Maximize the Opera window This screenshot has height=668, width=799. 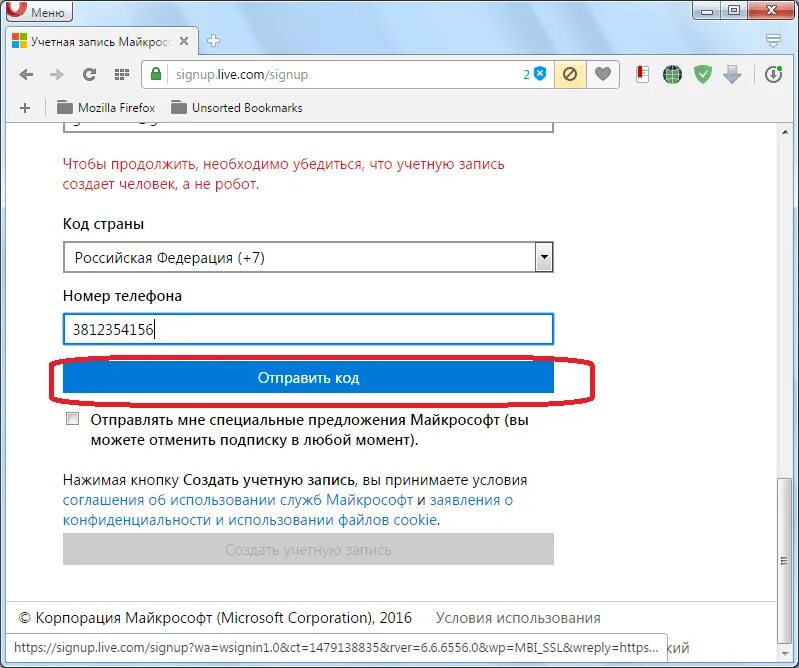(734, 10)
